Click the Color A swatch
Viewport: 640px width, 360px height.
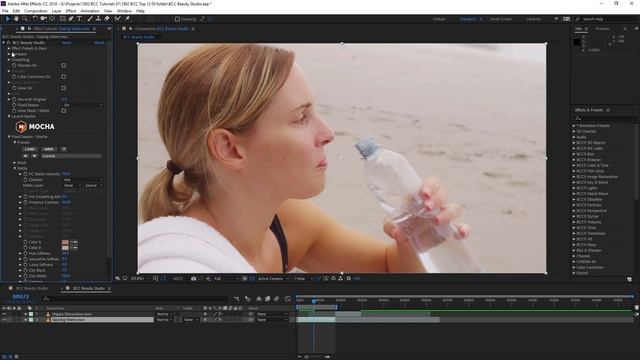(x=65, y=242)
